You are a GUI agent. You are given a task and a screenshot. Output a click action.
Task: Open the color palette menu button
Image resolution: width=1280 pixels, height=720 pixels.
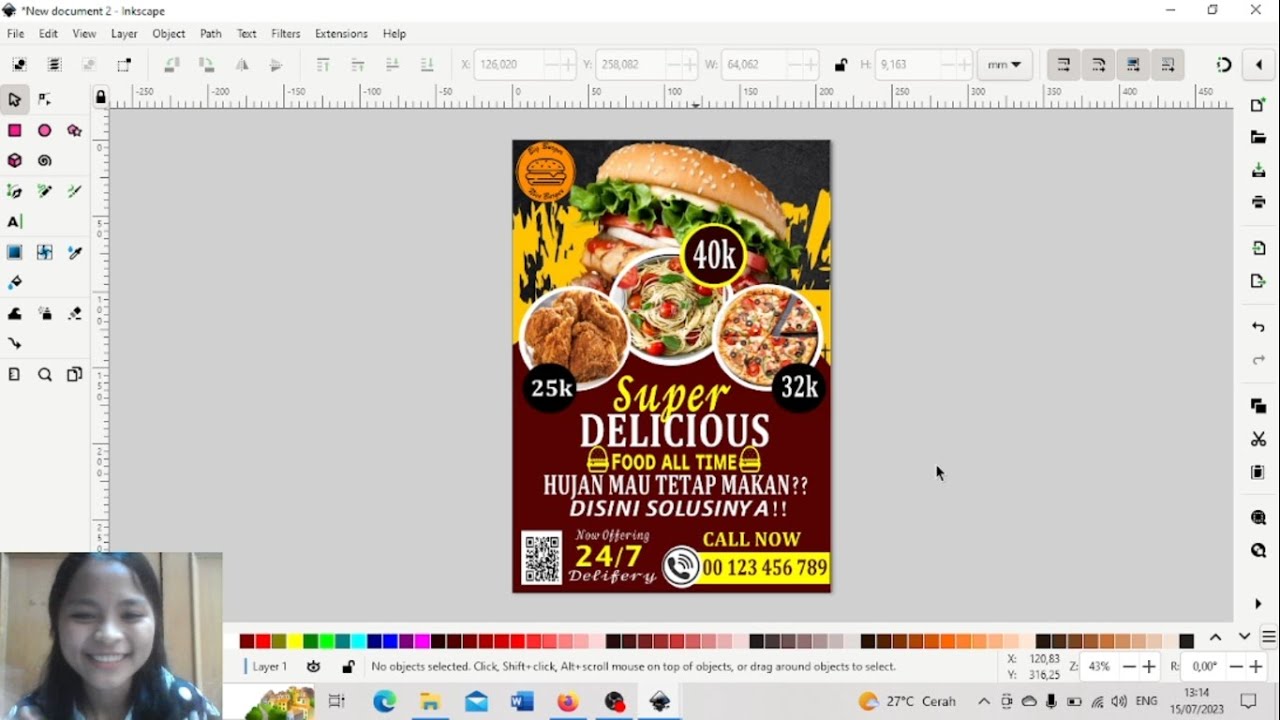pos(1269,638)
